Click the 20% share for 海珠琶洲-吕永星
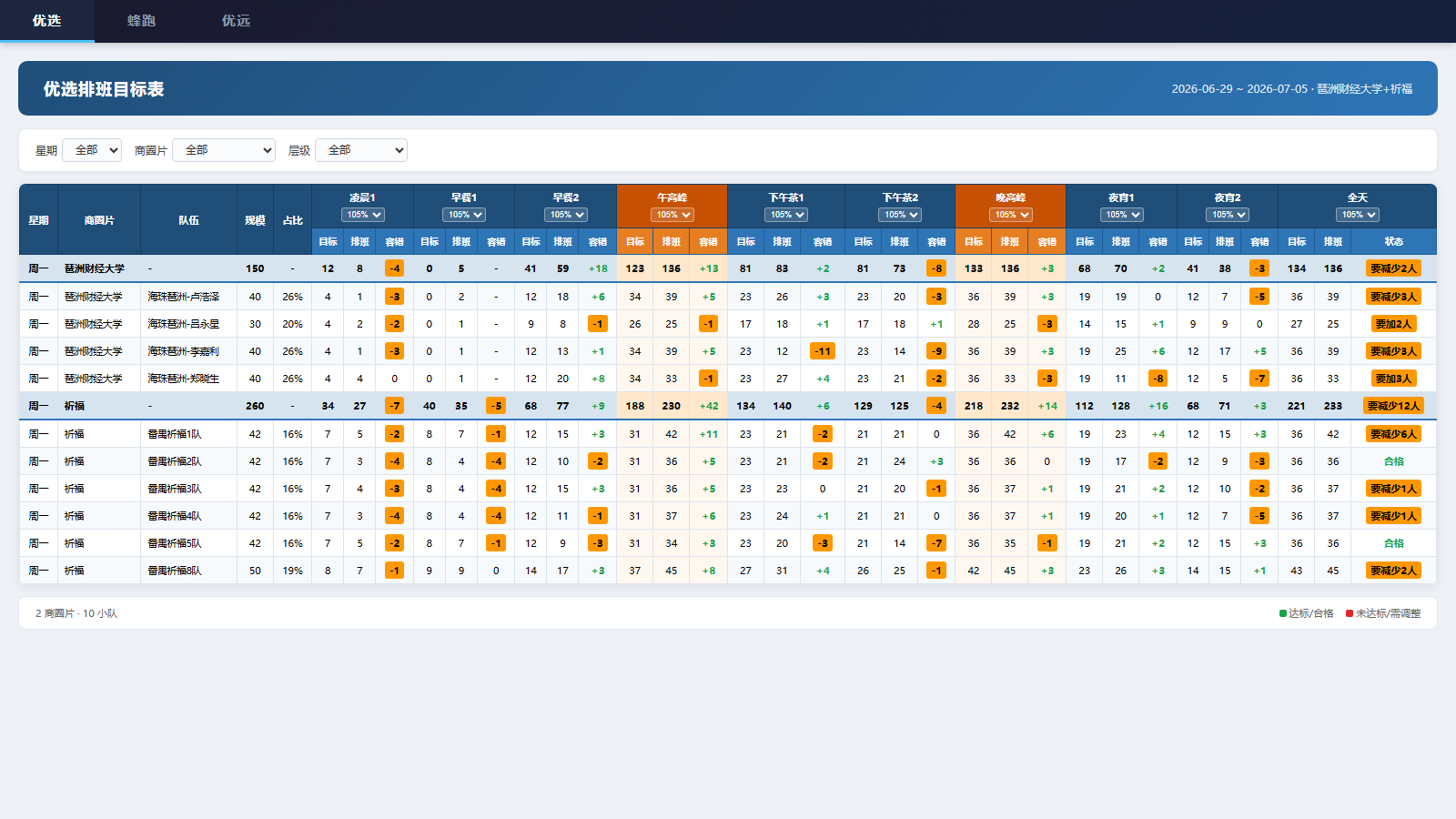 292,324
